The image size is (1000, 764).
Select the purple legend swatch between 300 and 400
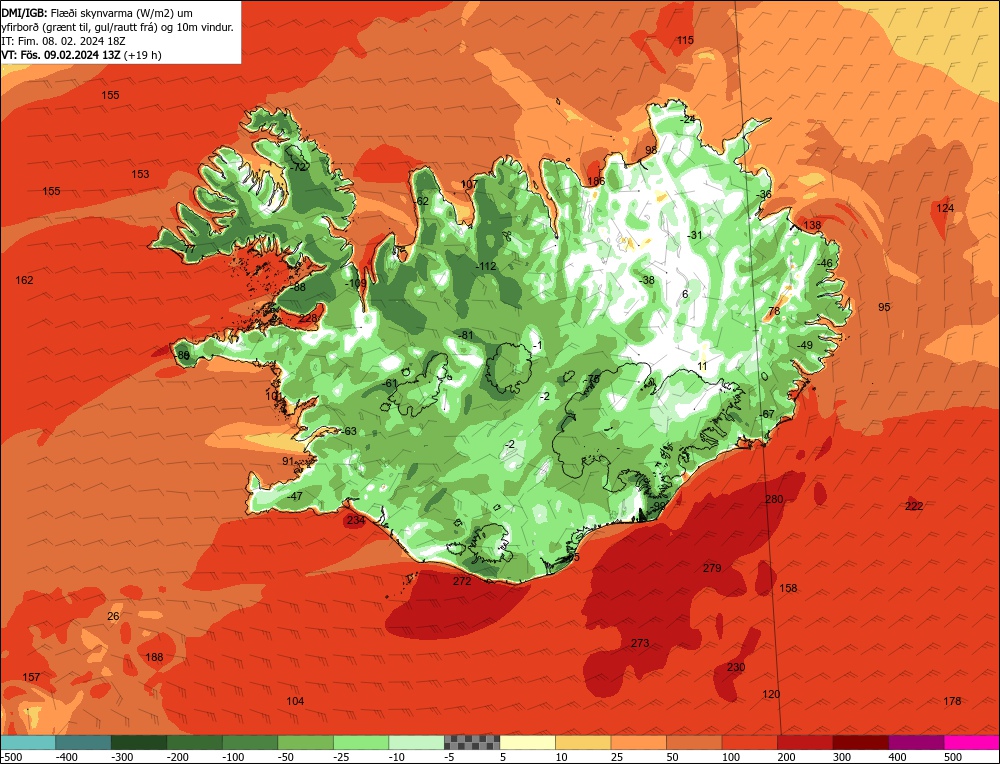point(916,743)
